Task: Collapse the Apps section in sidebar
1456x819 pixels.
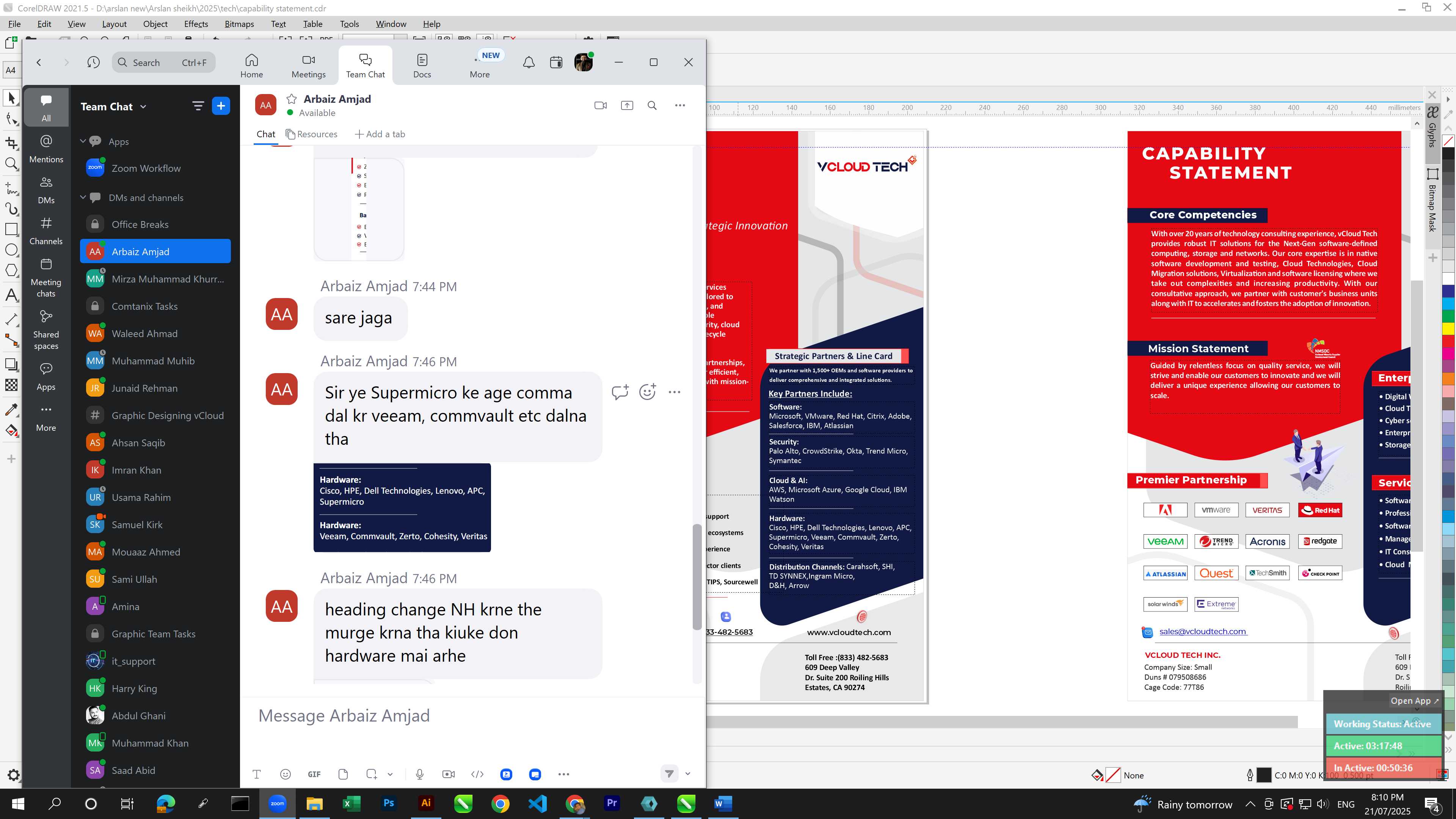Action: point(83,141)
